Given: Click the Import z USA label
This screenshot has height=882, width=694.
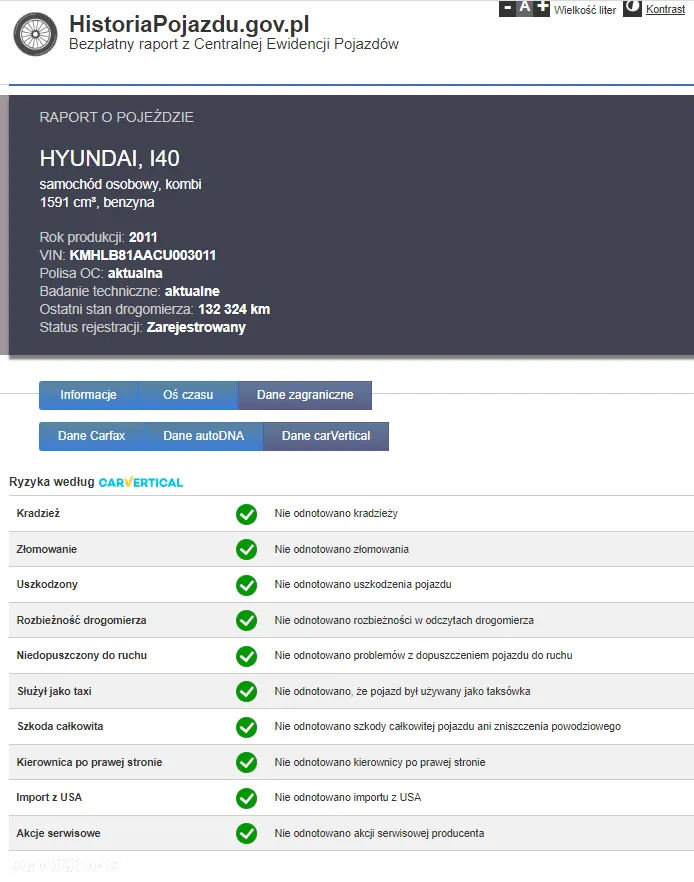Looking at the screenshot, I should pos(49,798).
